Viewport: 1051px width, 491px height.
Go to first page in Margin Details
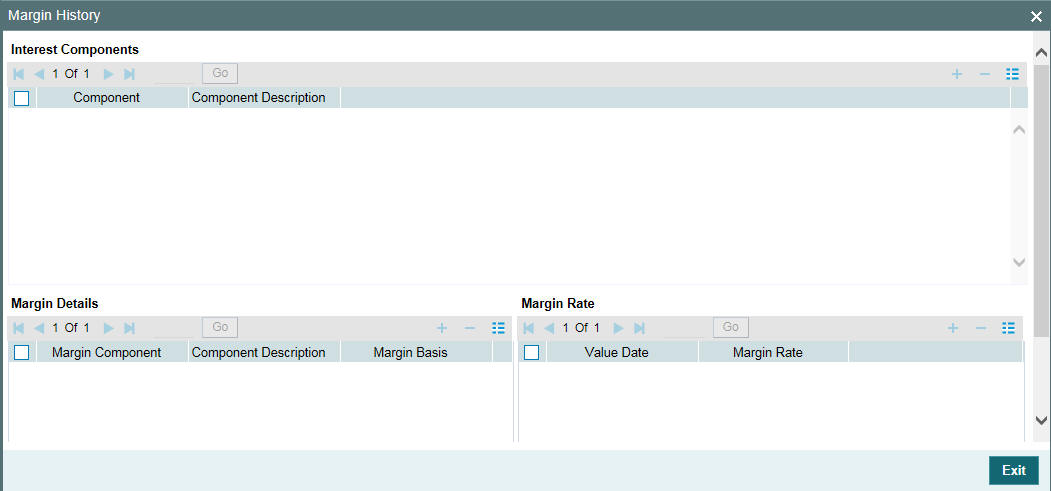click(x=19, y=328)
